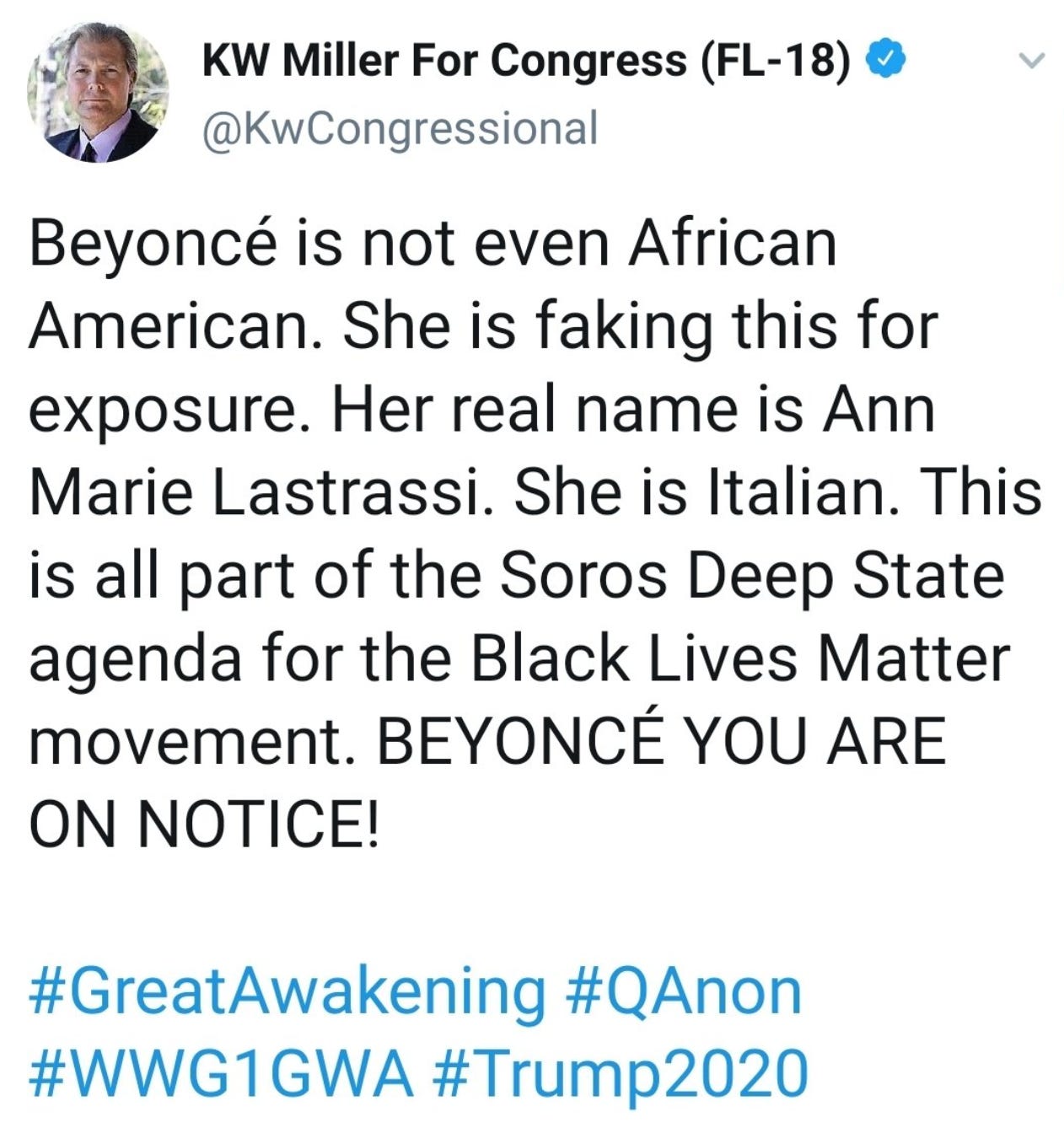Image resolution: width=1064 pixels, height=1128 pixels.
Task: Click the Black Lives Matter phrase
Action: pyautogui.click(x=739, y=658)
